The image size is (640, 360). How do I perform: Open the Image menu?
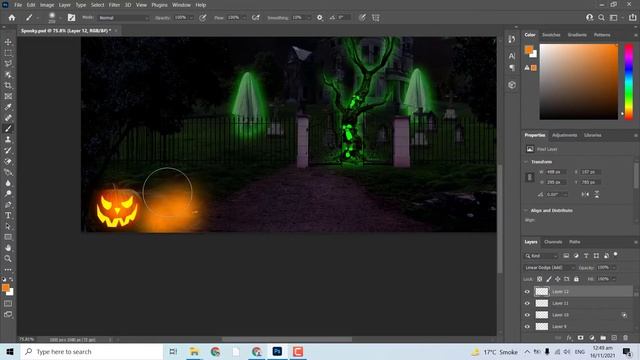point(47,5)
